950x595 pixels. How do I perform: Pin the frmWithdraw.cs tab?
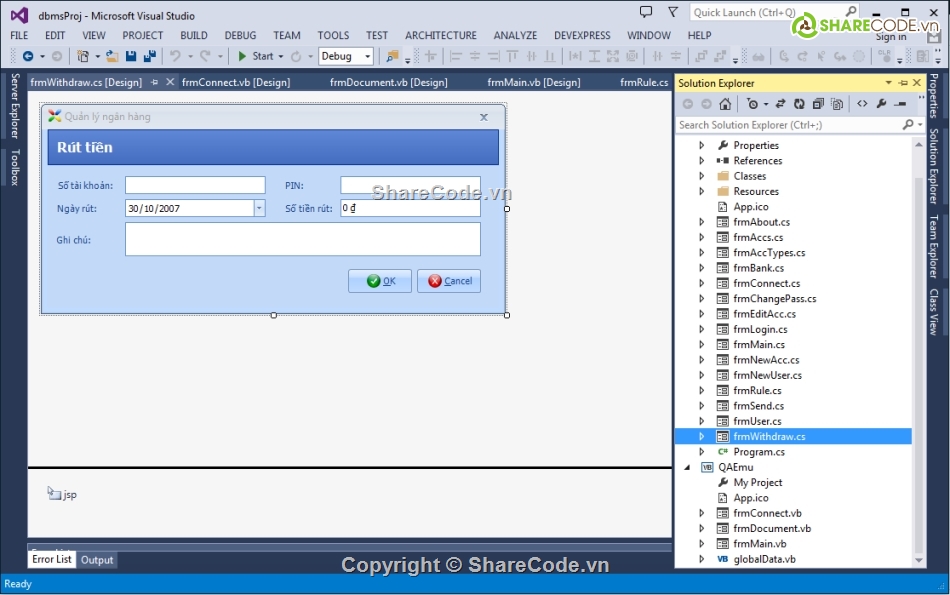[x=154, y=82]
